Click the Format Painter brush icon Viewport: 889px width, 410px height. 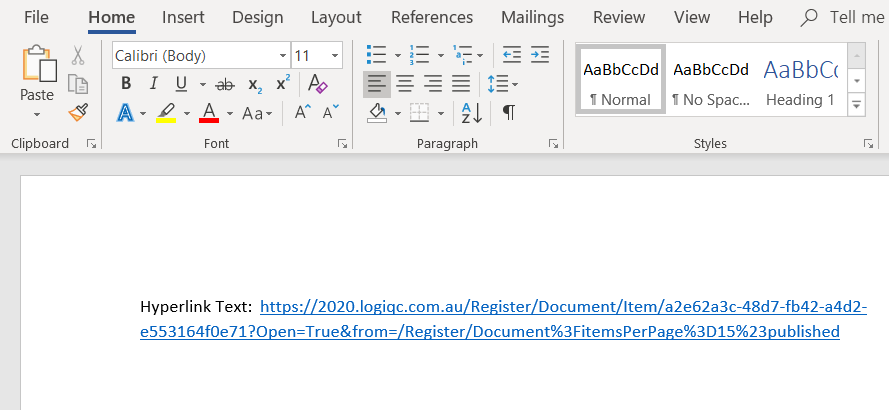(78, 112)
